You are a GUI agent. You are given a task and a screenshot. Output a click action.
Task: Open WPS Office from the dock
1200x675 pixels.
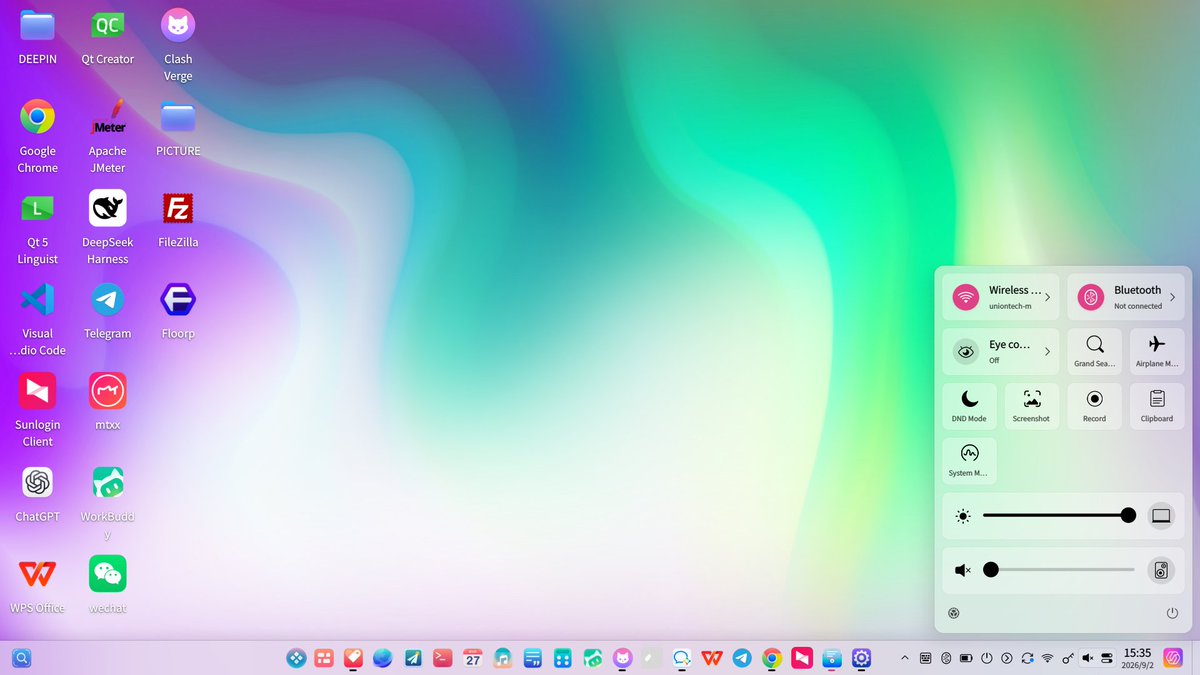712,658
